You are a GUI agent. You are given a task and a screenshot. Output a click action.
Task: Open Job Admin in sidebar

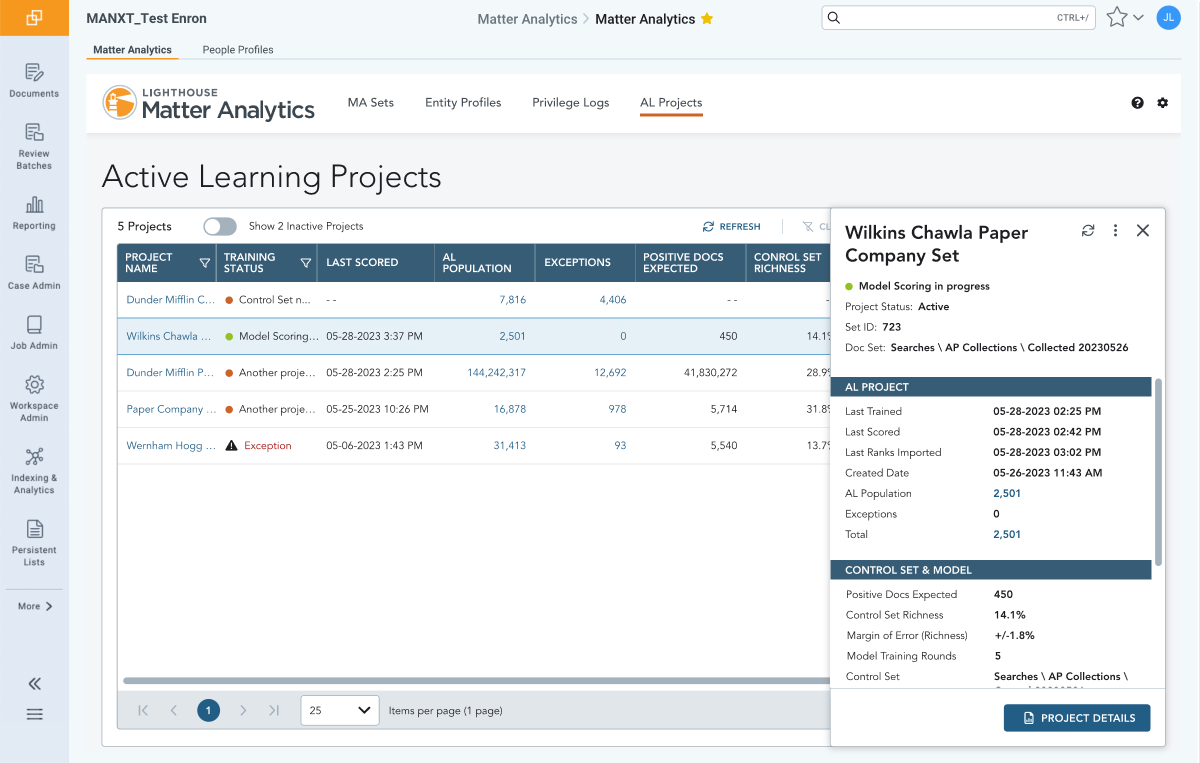[x=34, y=332]
